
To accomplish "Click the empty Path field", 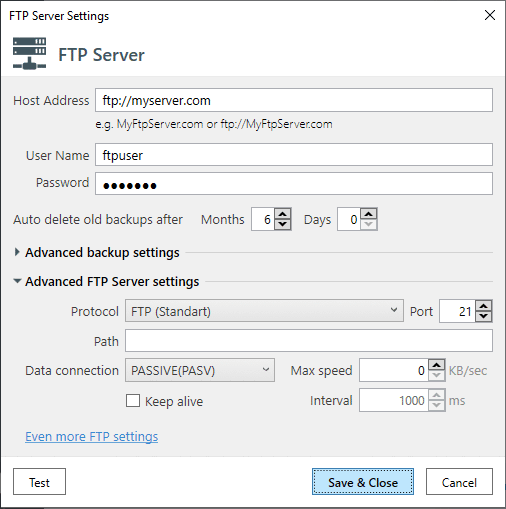I will pyautogui.click(x=309, y=341).
